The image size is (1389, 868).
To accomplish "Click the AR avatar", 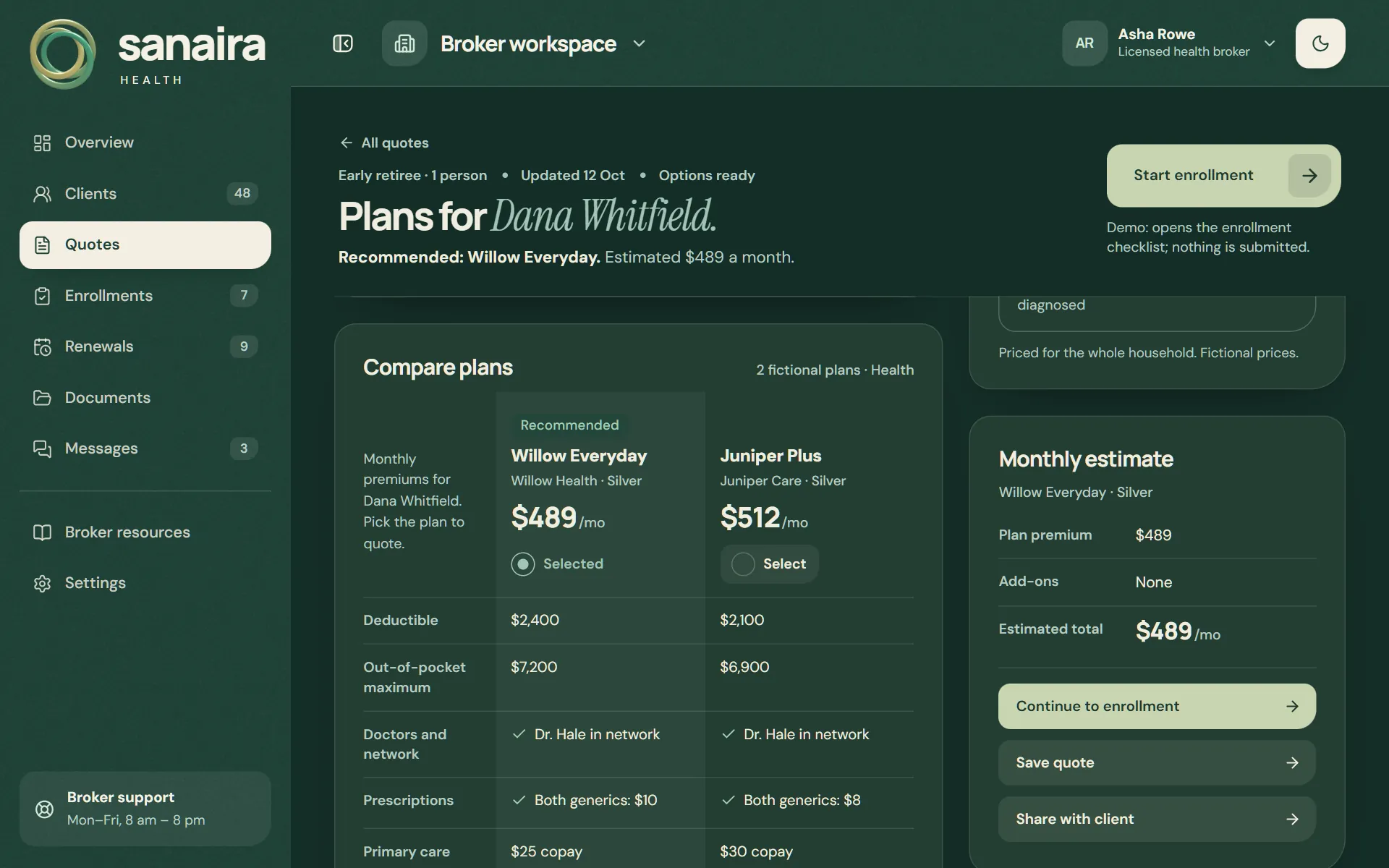I will (1084, 43).
